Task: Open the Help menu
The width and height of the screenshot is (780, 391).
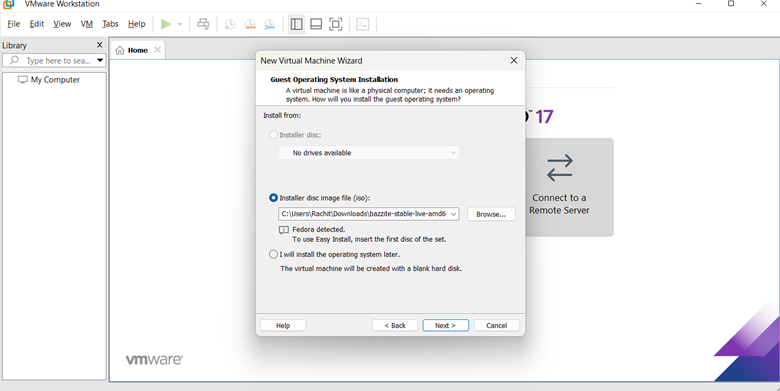Action: [x=136, y=24]
